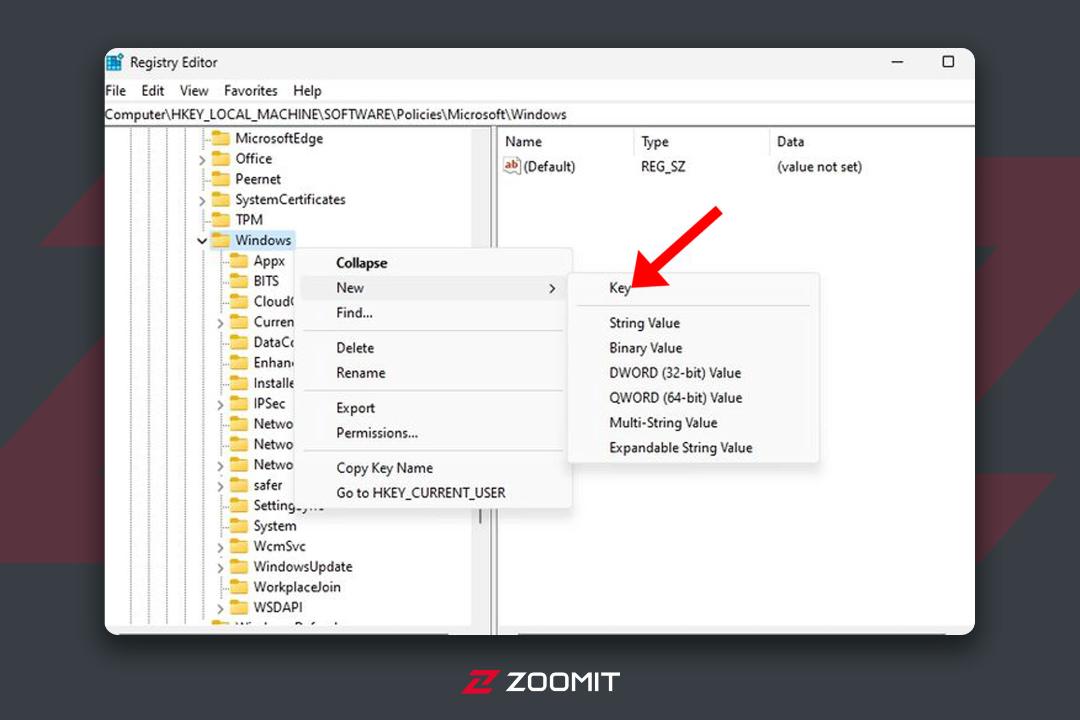Expand the WindowsUpdate key
The height and width of the screenshot is (720, 1080).
click(220, 568)
